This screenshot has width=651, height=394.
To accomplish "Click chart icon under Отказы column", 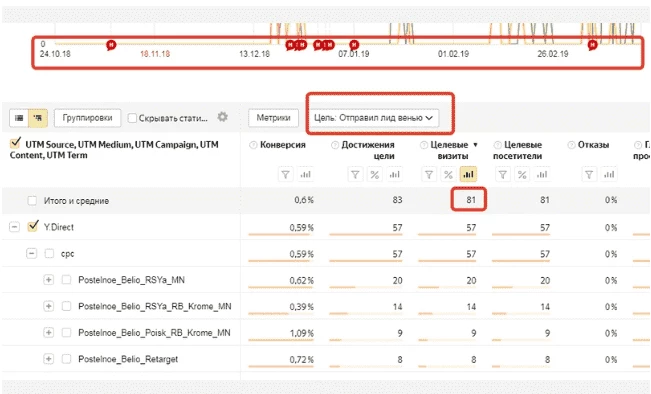I will [x=609, y=174].
